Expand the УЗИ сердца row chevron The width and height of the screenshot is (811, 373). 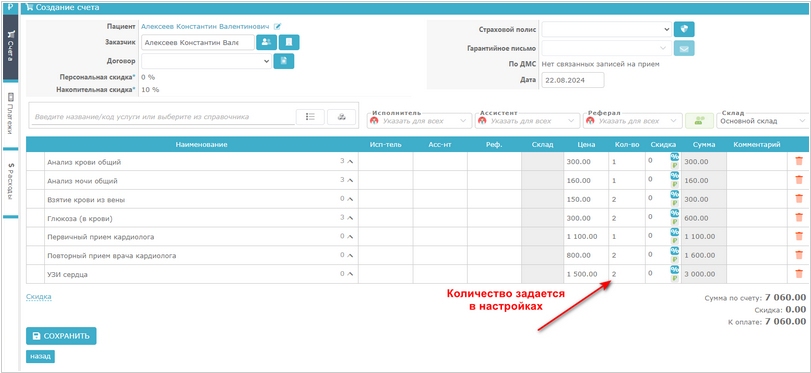click(350, 274)
